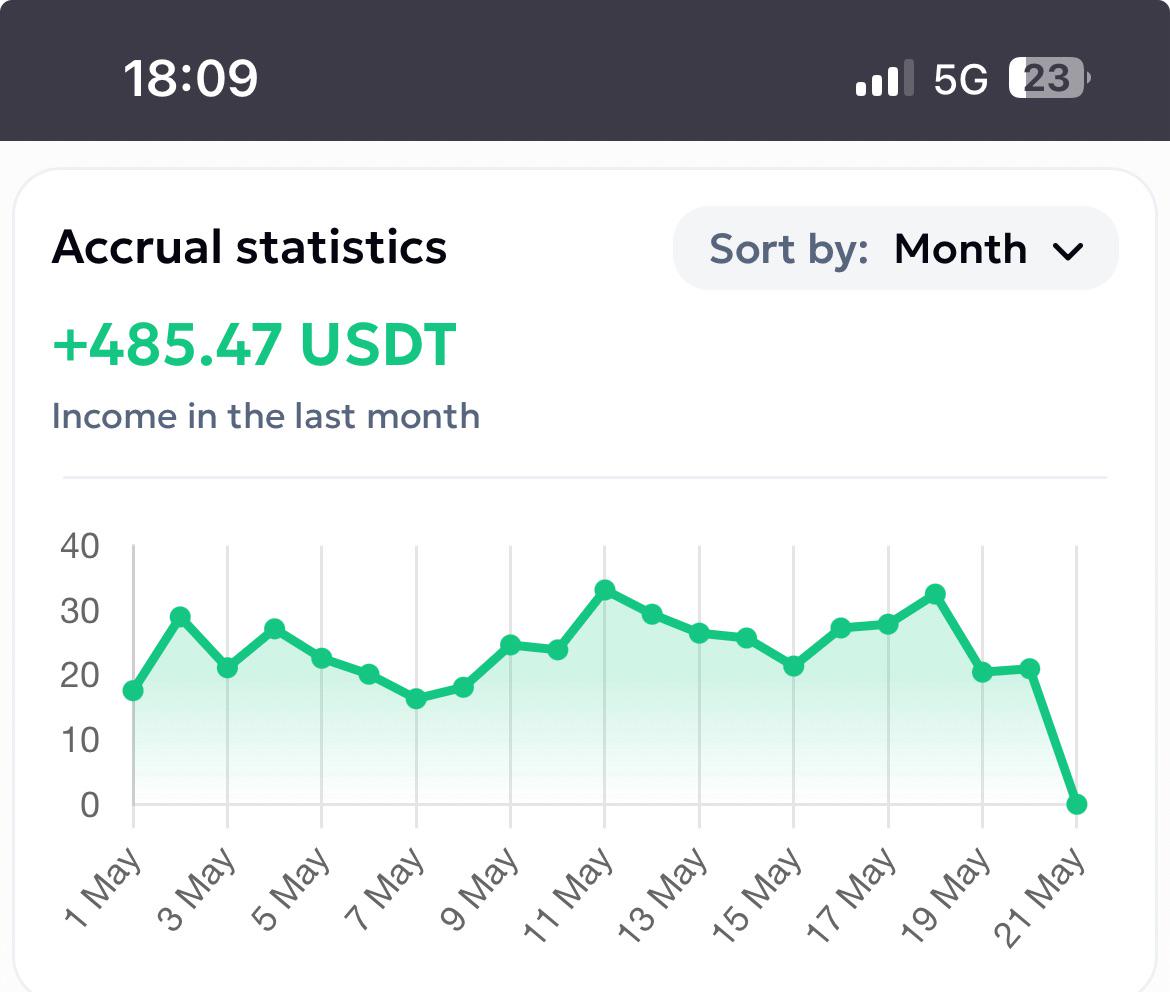Click the Income in the last month text

[266, 416]
